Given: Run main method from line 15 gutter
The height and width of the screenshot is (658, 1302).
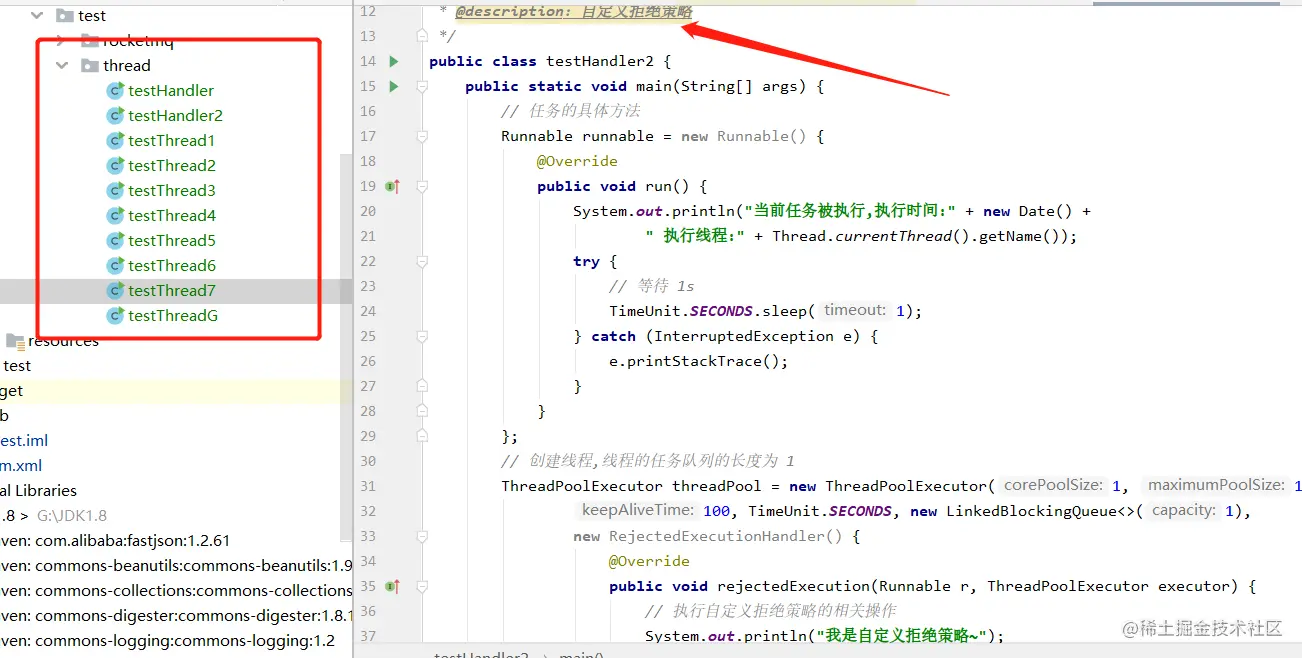Looking at the screenshot, I should click(x=394, y=86).
